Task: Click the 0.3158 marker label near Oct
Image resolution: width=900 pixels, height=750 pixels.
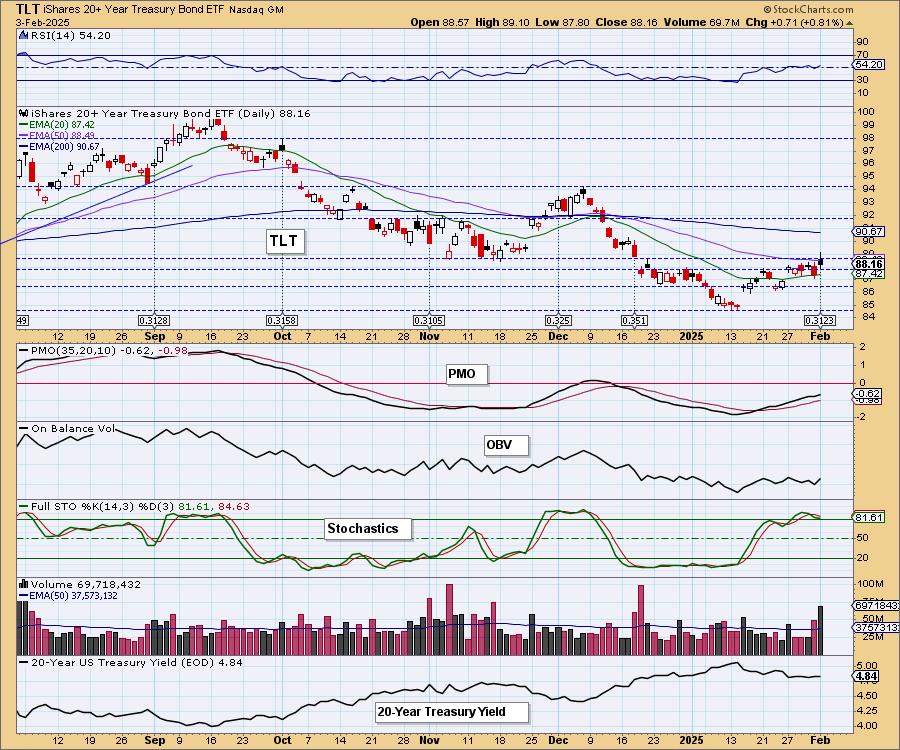Action: [281, 321]
